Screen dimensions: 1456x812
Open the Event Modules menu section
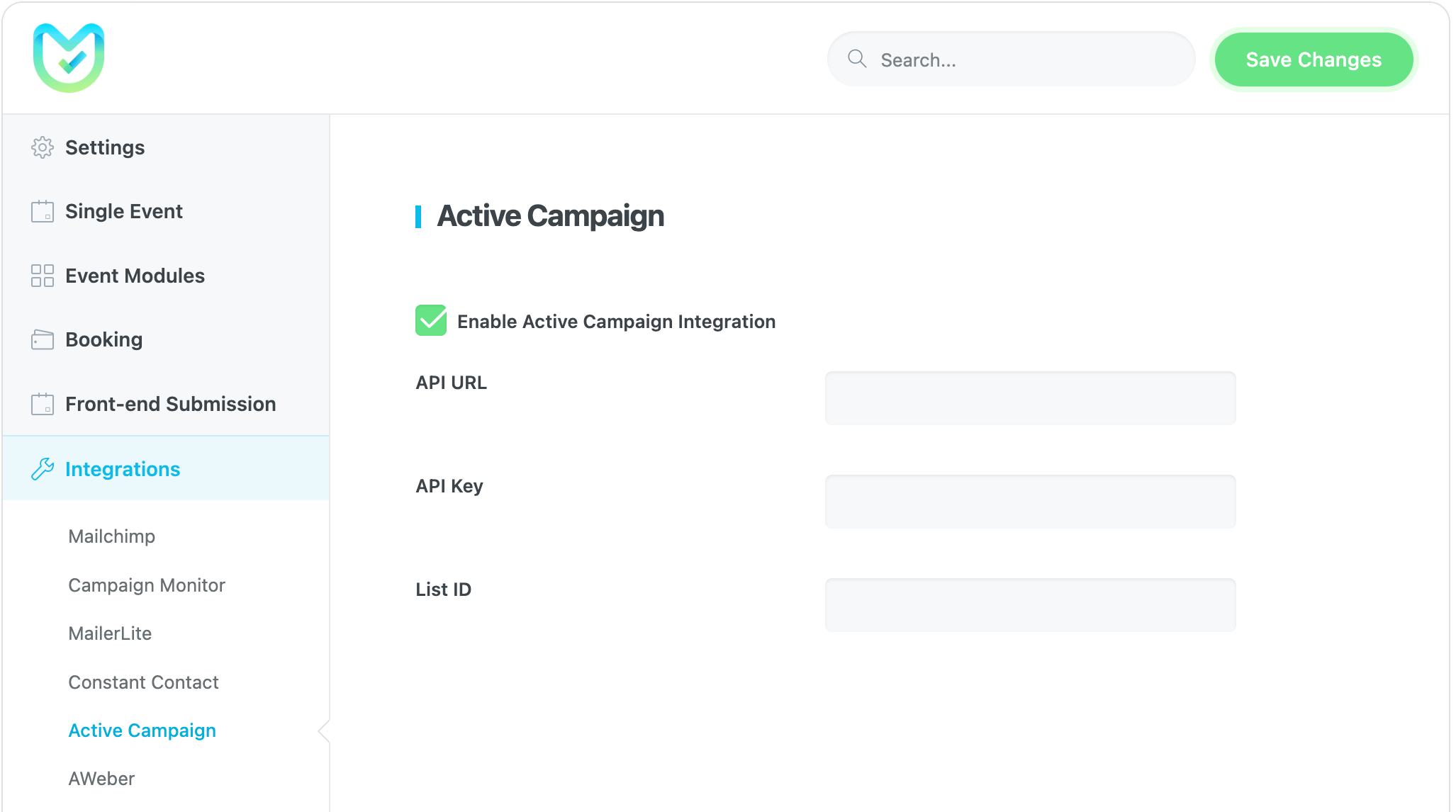tap(135, 276)
